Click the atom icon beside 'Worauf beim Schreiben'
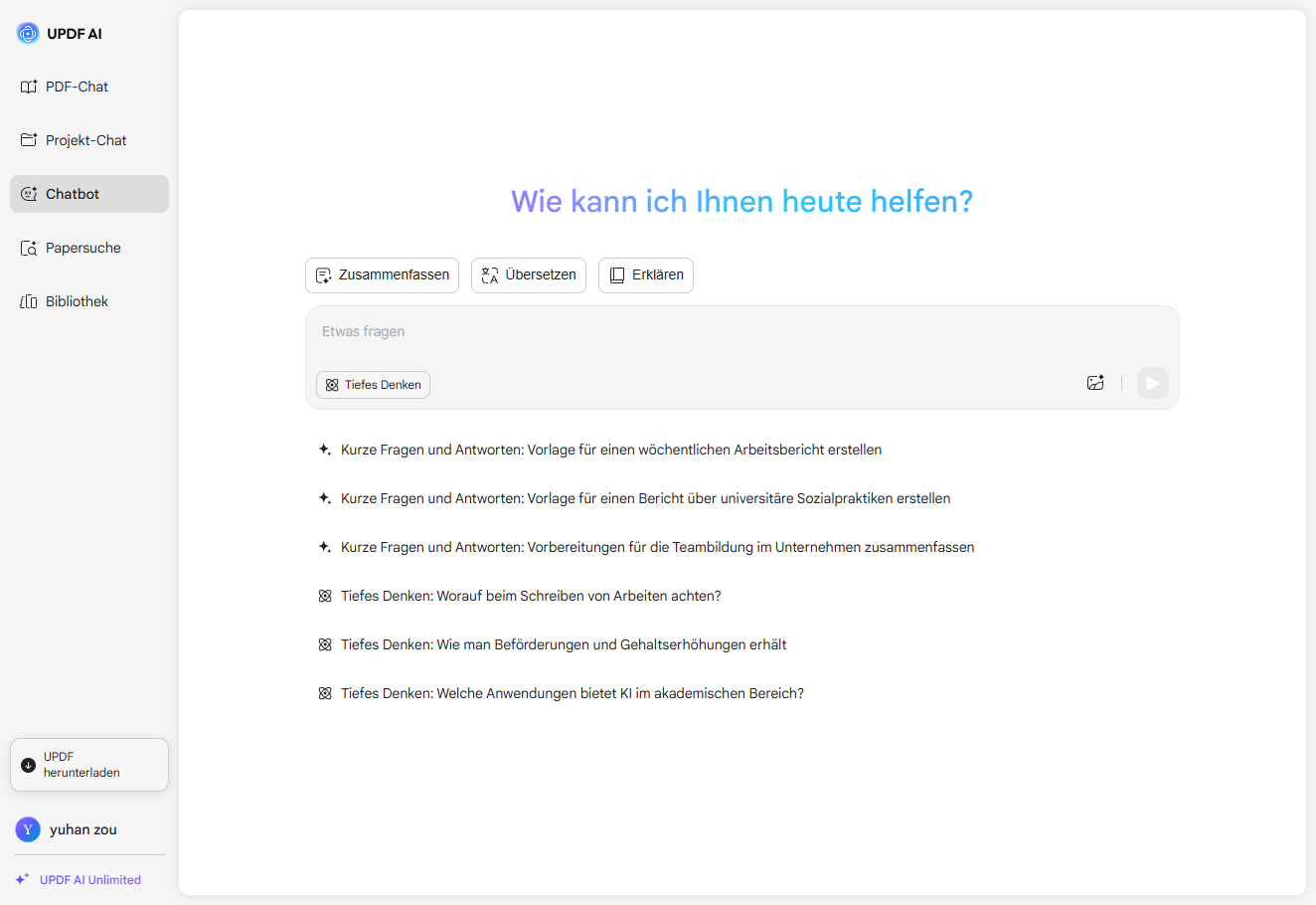The image size is (1316, 905). [x=325, y=596]
